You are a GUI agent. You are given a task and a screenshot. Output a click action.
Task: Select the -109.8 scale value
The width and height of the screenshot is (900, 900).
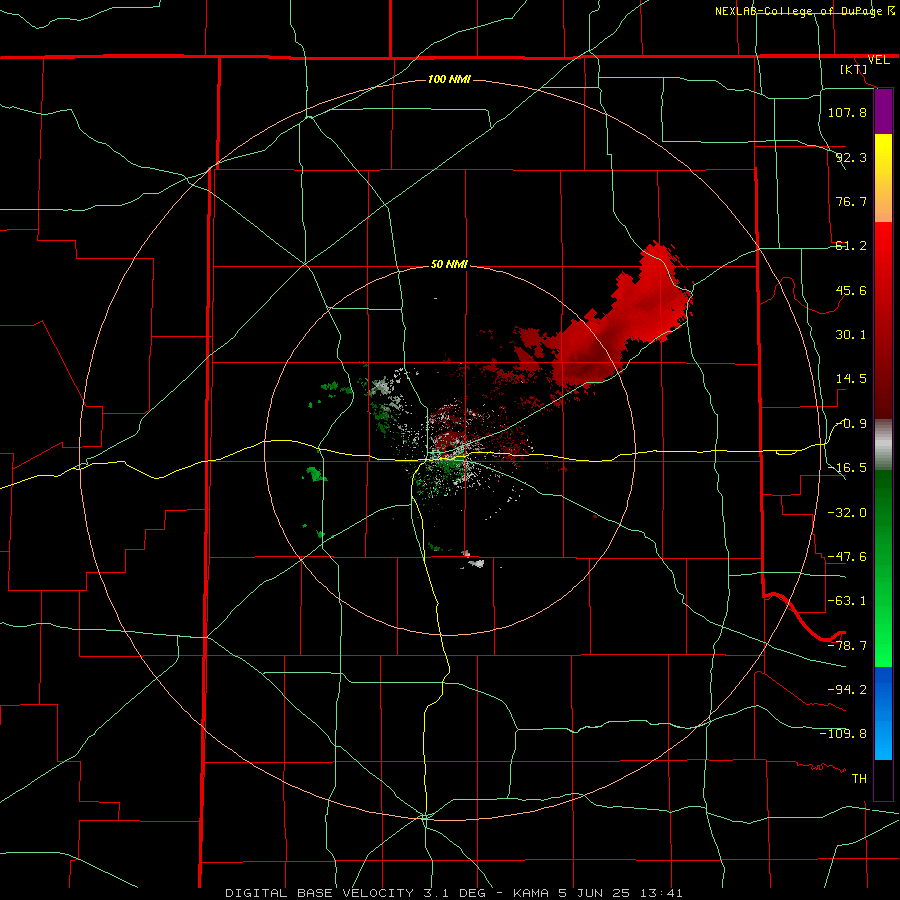pyautogui.click(x=843, y=734)
